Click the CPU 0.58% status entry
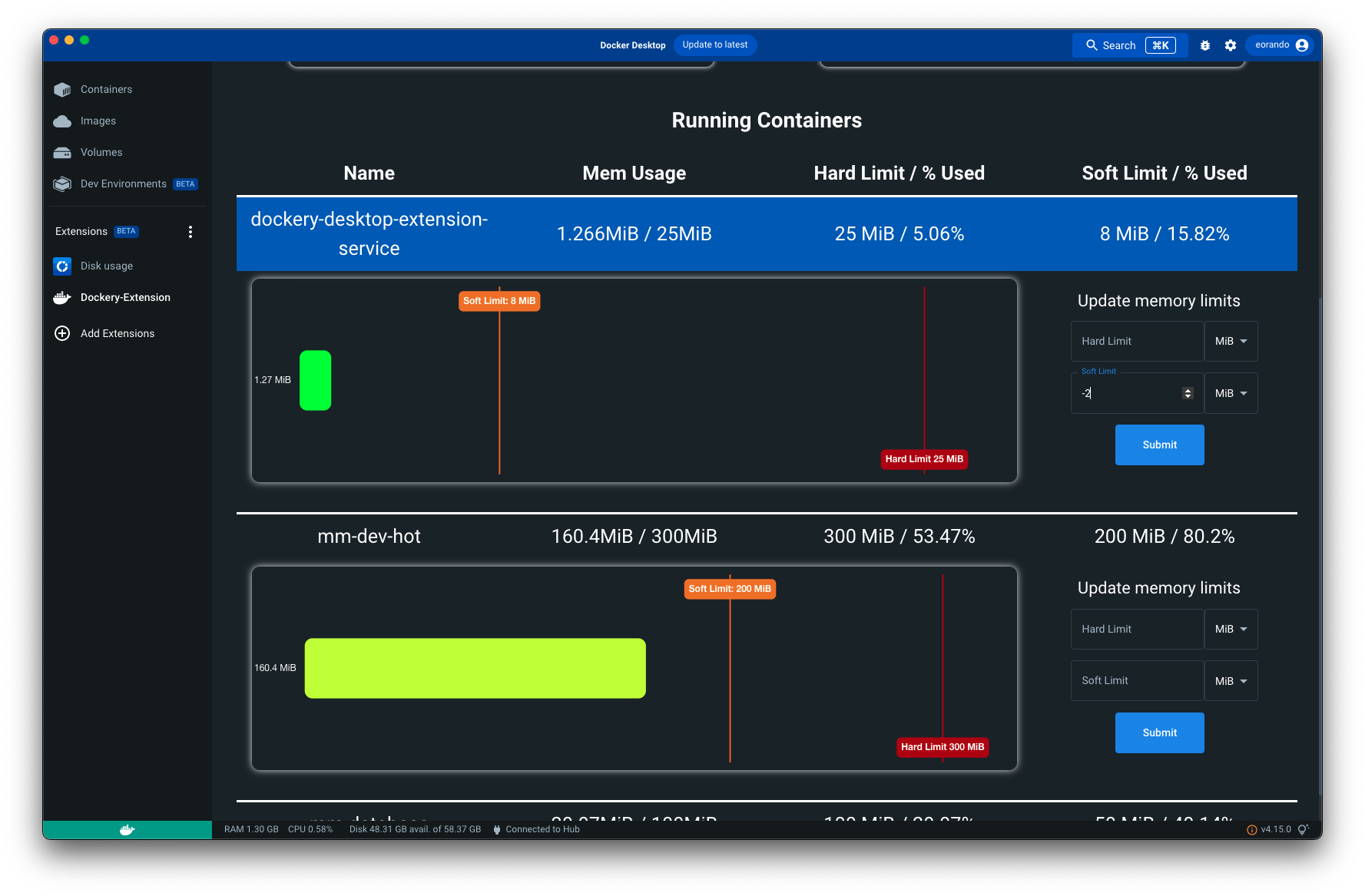The image size is (1365, 896). [310, 829]
